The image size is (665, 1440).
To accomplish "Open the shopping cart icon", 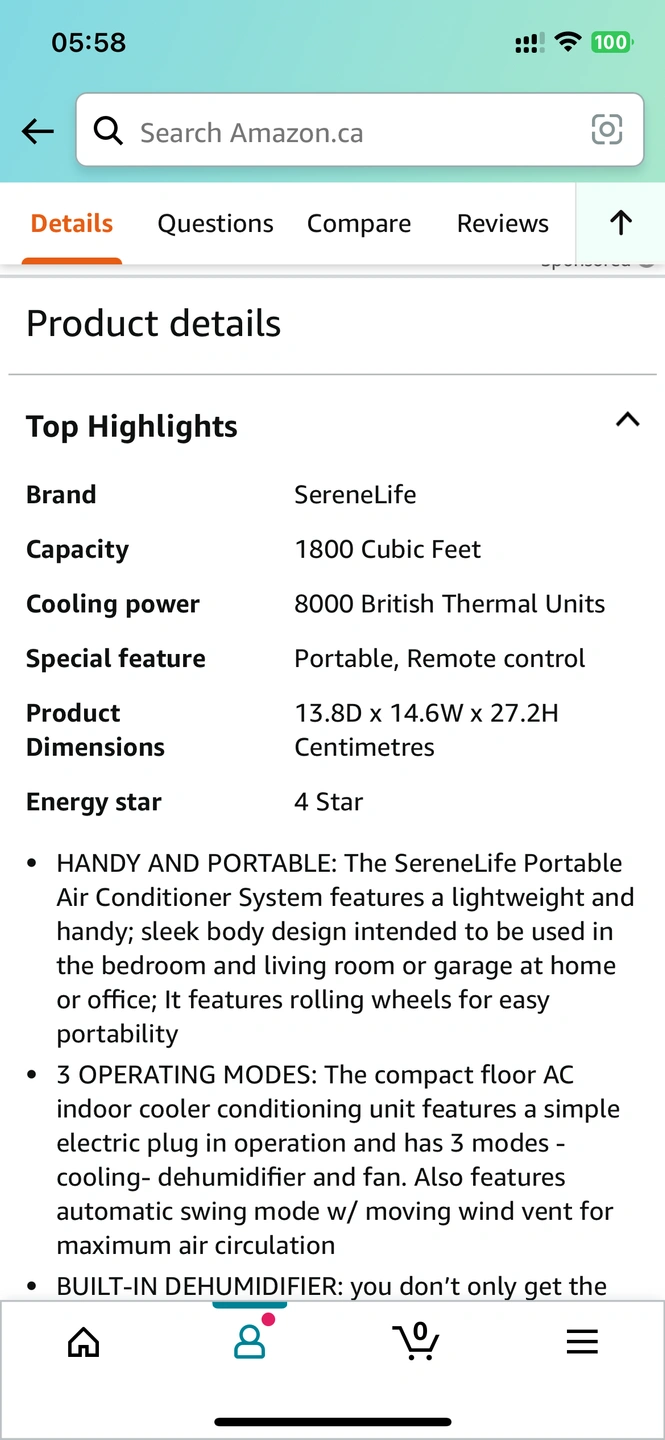I will [416, 1340].
